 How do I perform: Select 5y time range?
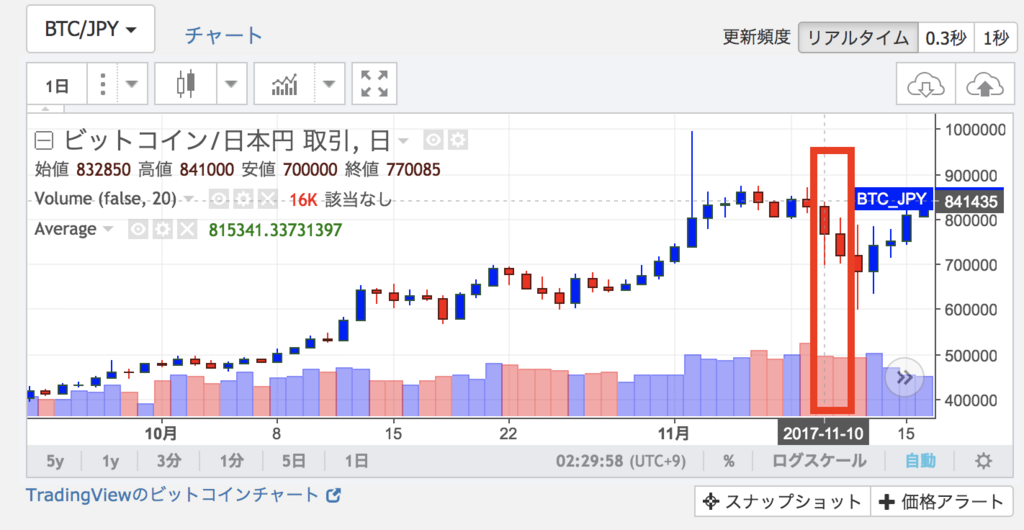pyautogui.click(x=55, y=461)
